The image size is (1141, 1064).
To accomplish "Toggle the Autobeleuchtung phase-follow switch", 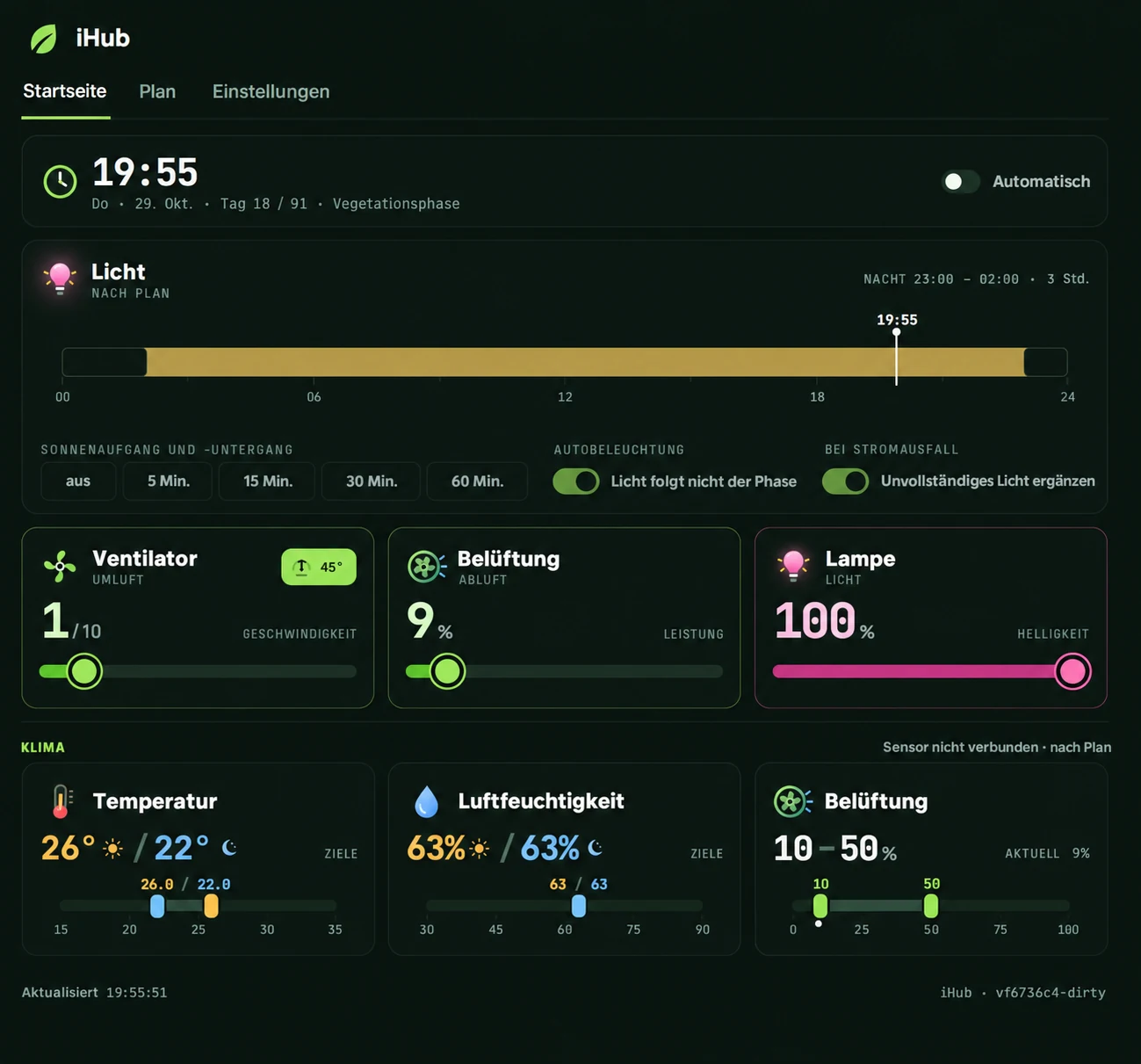I will click(x=576, y=481).
